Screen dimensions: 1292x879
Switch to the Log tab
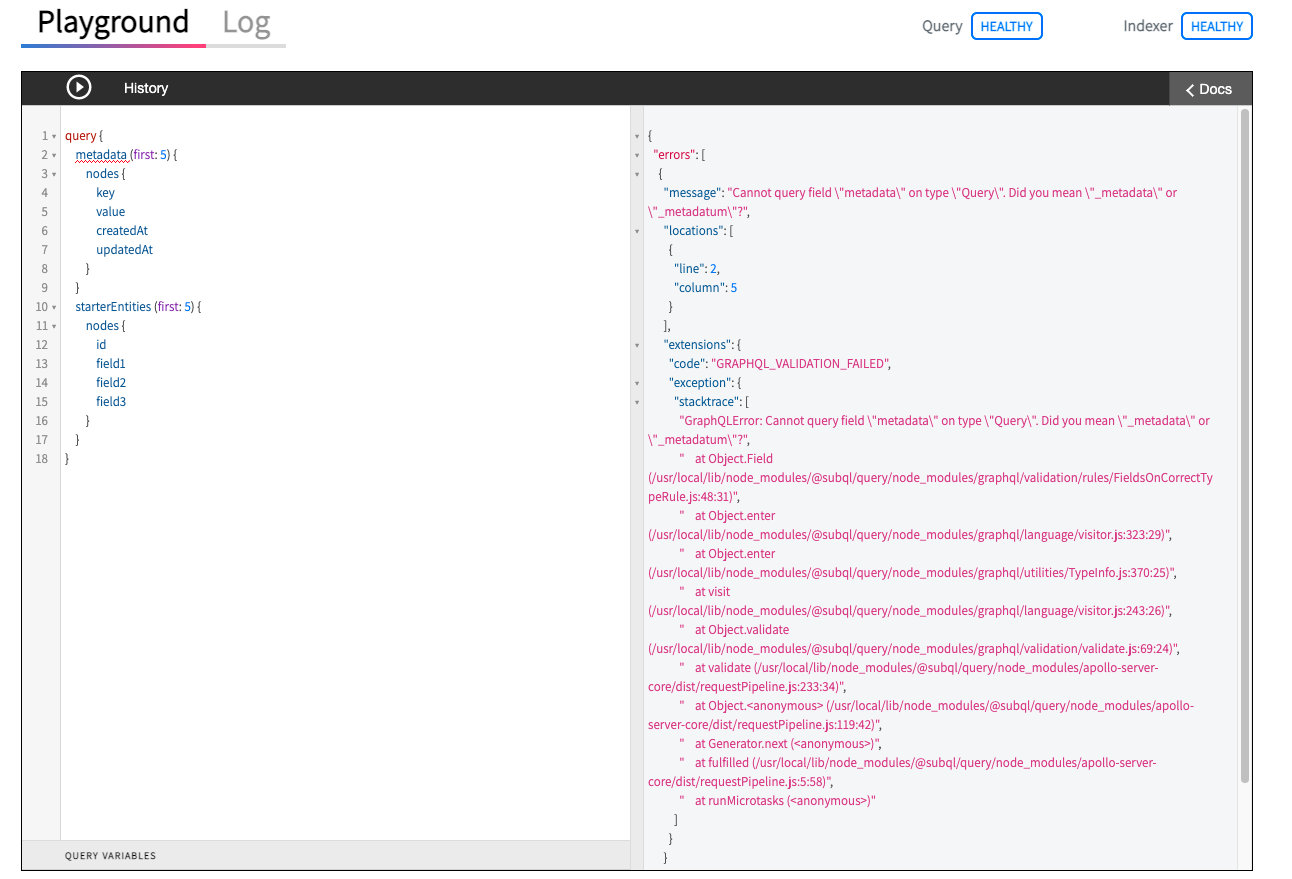pos(246,23)
